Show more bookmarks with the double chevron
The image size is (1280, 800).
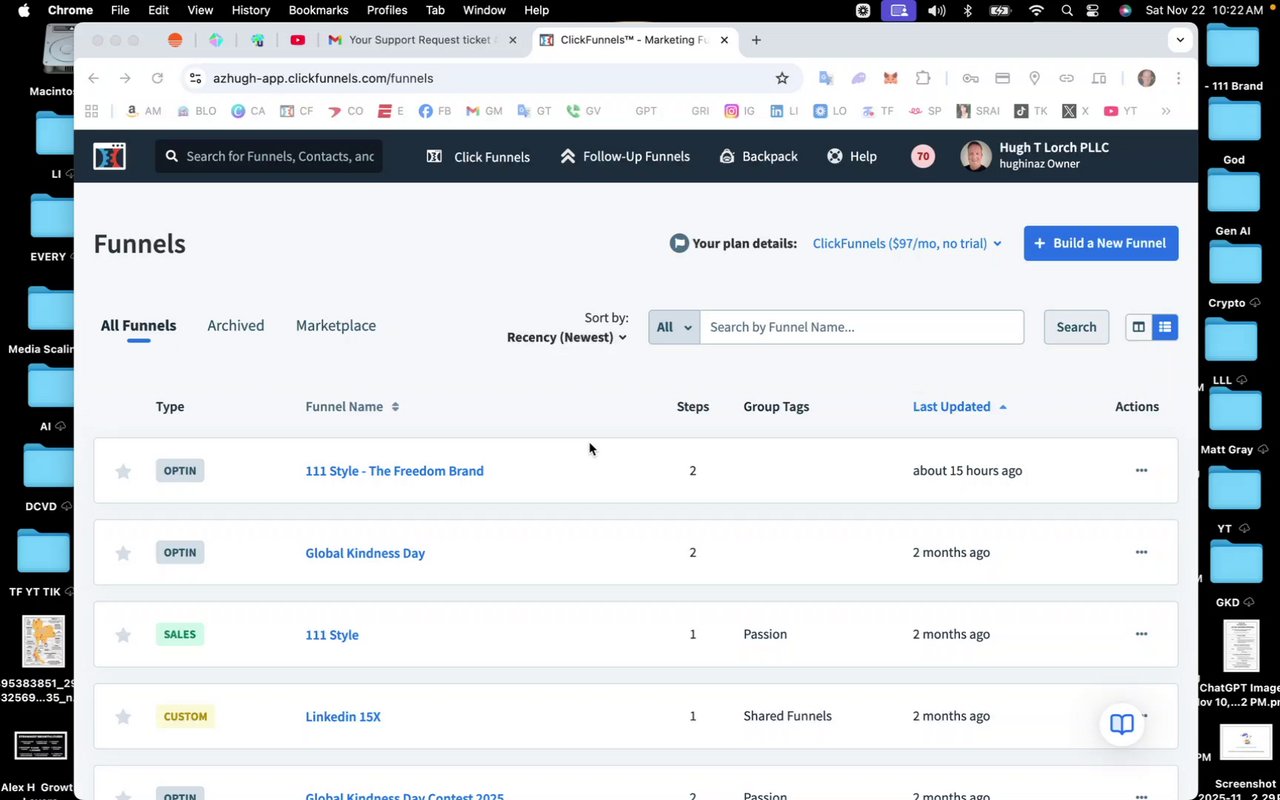click(1166, 111)
